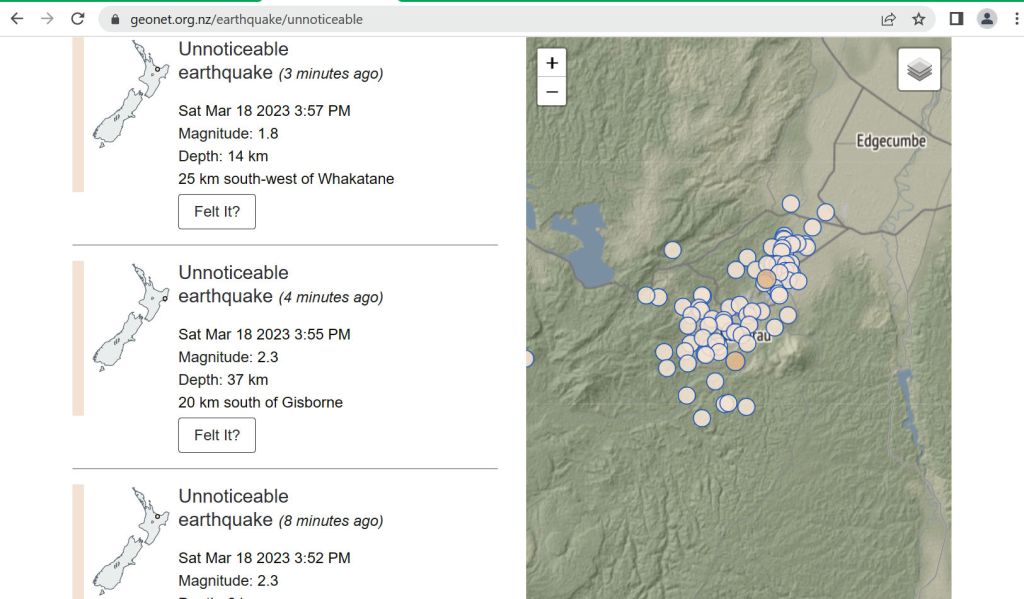The width and height of the screenshot is (1024, 599).
Task: Open the map layers switcher
Action: click(919, 70)
